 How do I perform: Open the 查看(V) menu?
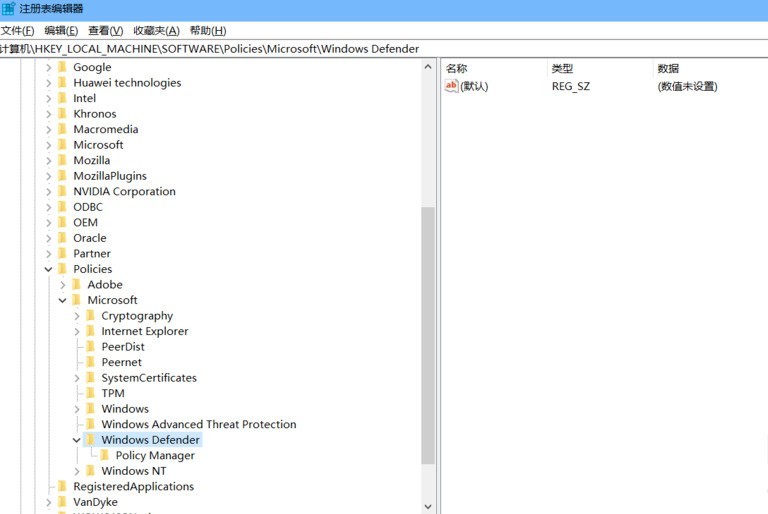click(x=105, y=31)
